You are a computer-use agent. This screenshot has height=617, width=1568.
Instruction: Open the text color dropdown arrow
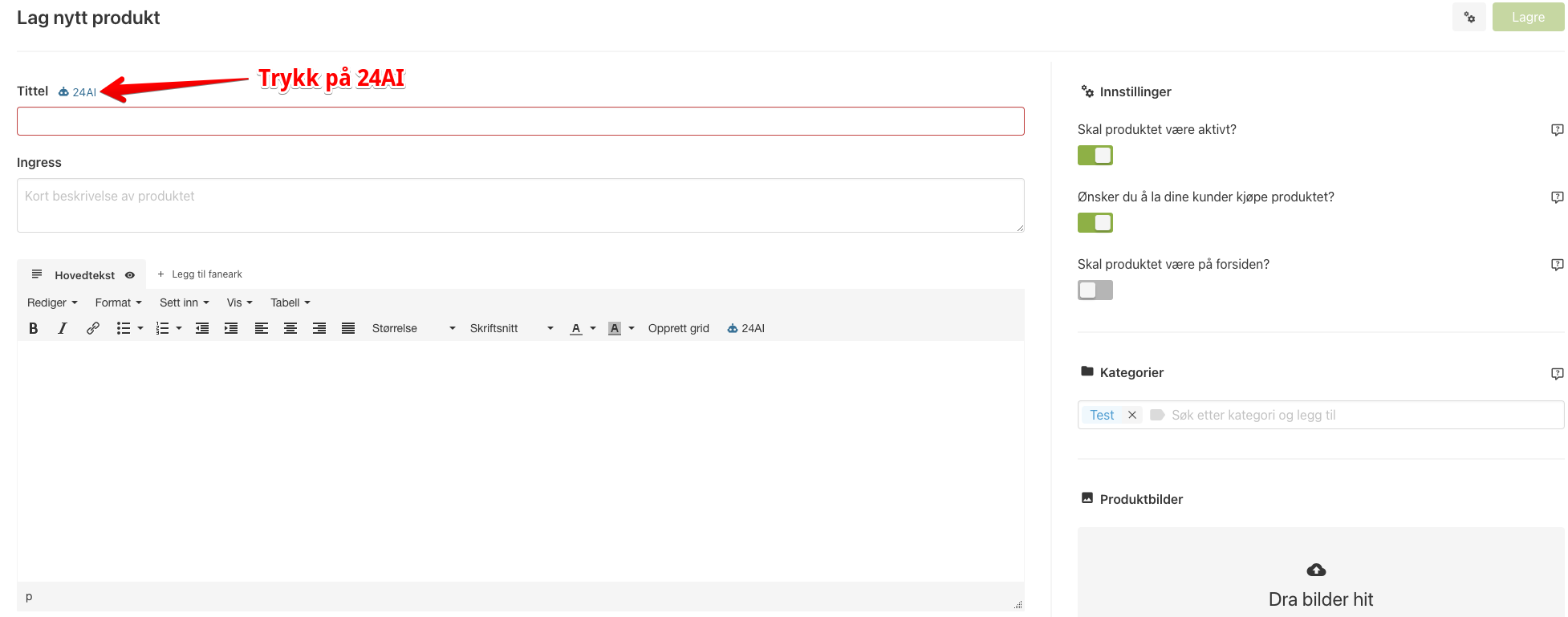pyautogui.click(x=593, y=328)
